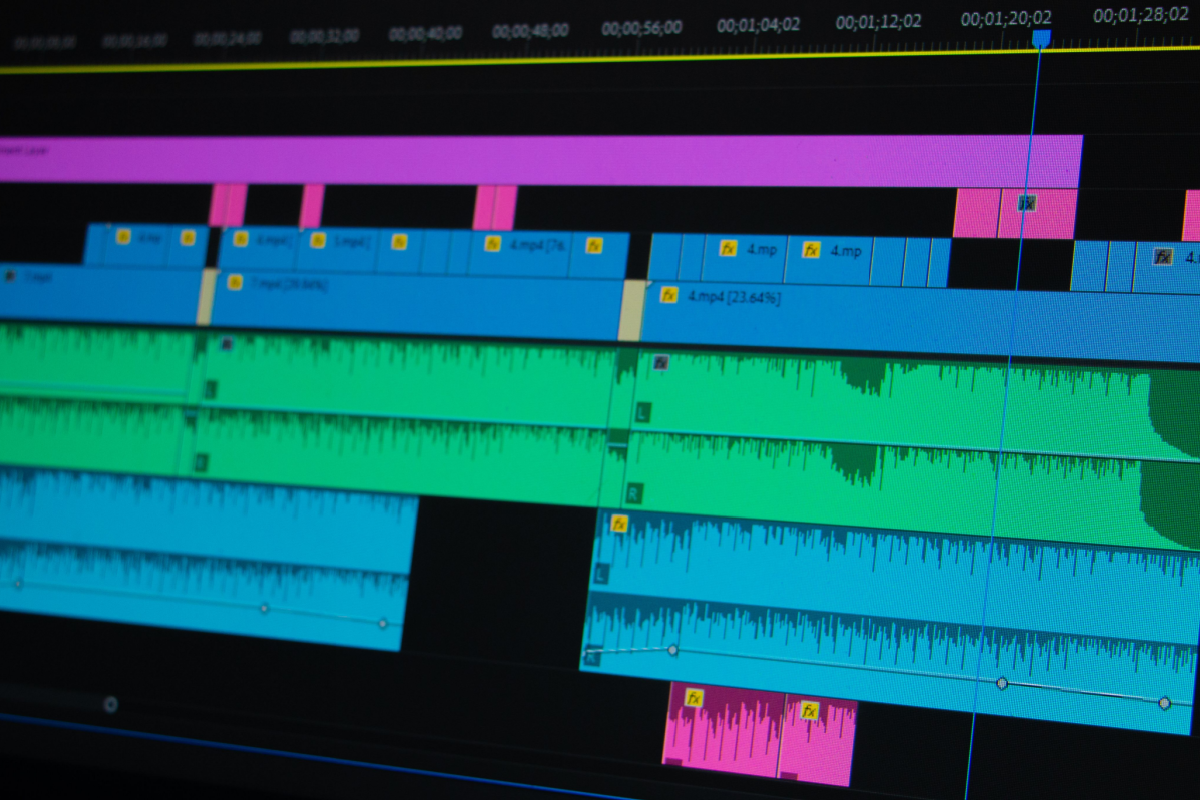Click the fx badge on the pink clip under the playhead
Screen dimensions: 1200x800
pos(1026,203)
